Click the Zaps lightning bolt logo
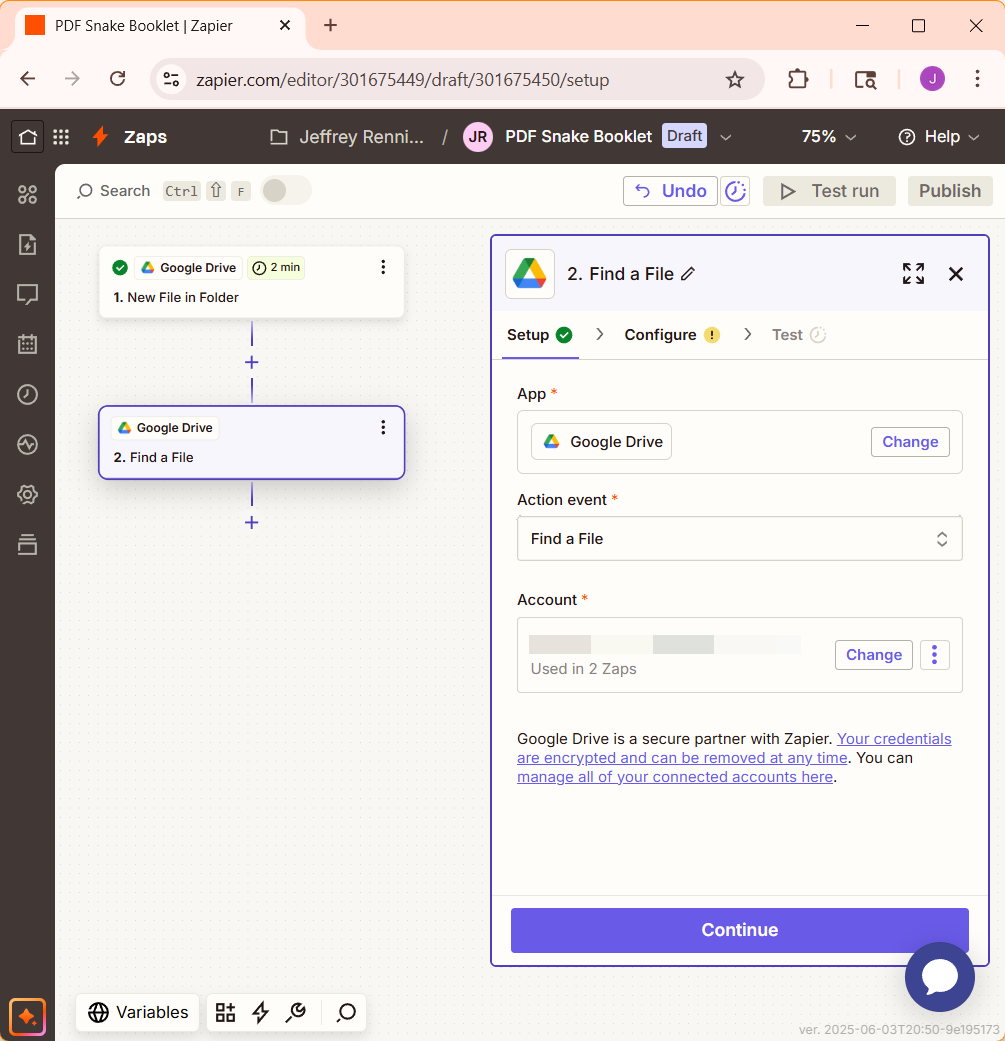 point(100,136)
